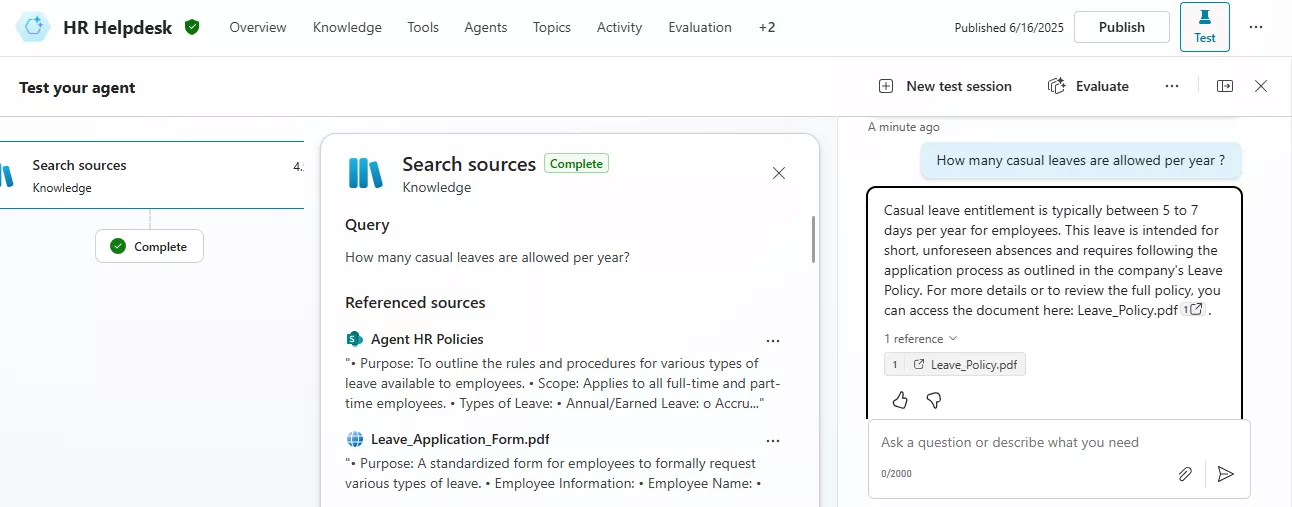Open more options for Leave_Application_Form.pdf
The image size is (1292, 507).
(772, 440)
